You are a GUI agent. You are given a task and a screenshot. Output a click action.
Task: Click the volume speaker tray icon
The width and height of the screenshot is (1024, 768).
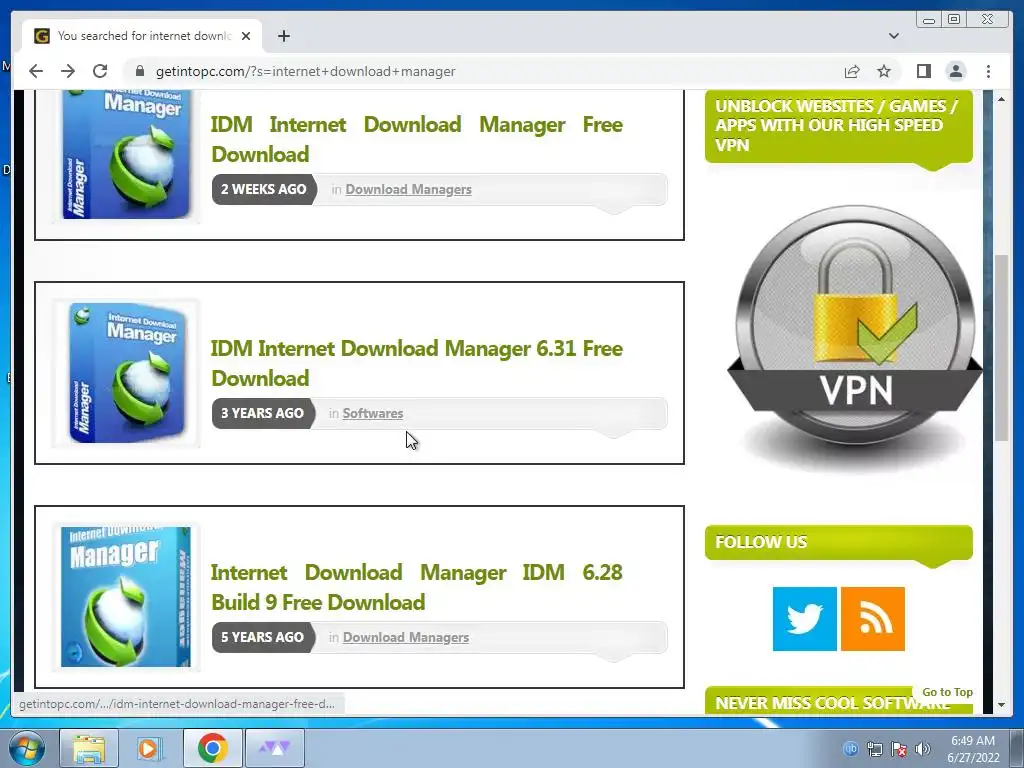[x=923, y=749]
